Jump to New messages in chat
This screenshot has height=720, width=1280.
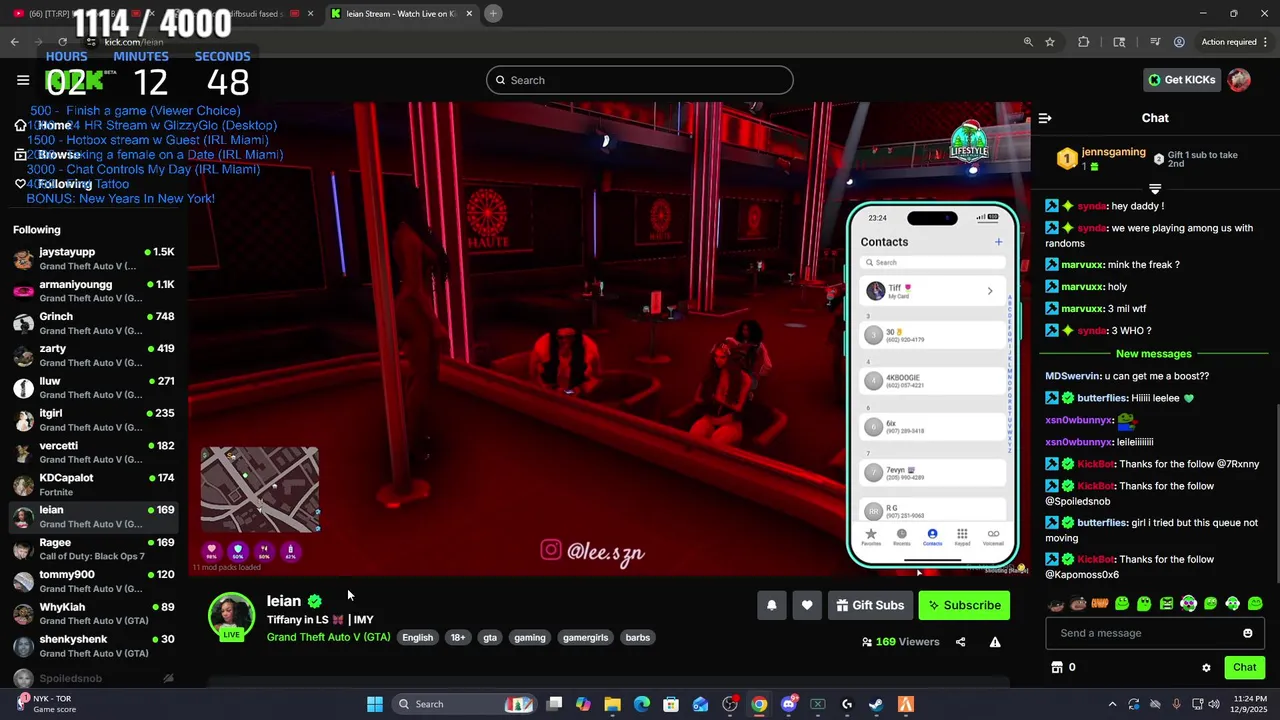(x=1154, y=354)
